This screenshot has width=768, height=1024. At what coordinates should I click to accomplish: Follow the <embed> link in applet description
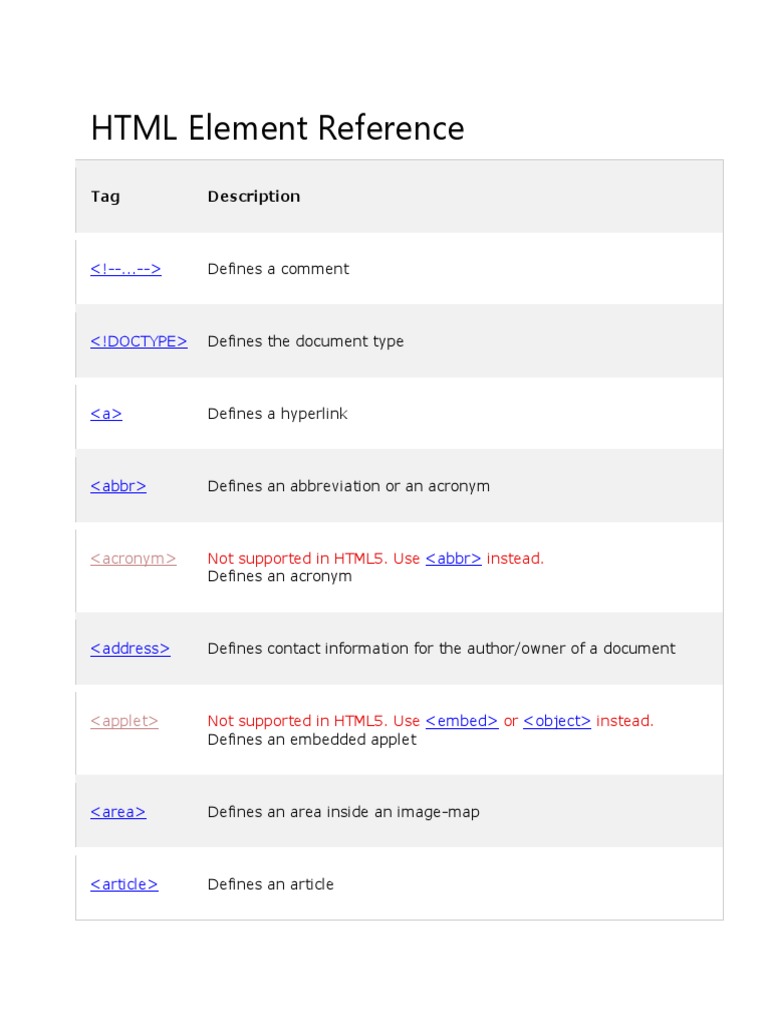click(x=461, y=721)
